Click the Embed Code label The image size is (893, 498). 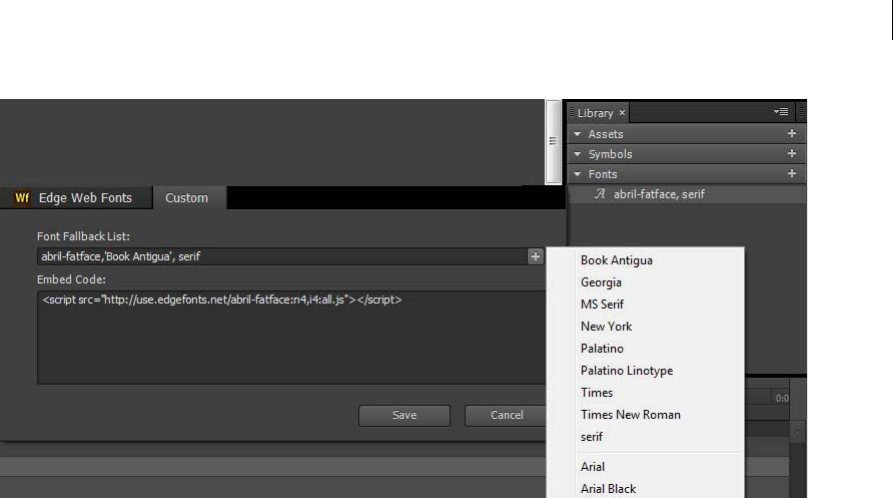pos(71,280)
